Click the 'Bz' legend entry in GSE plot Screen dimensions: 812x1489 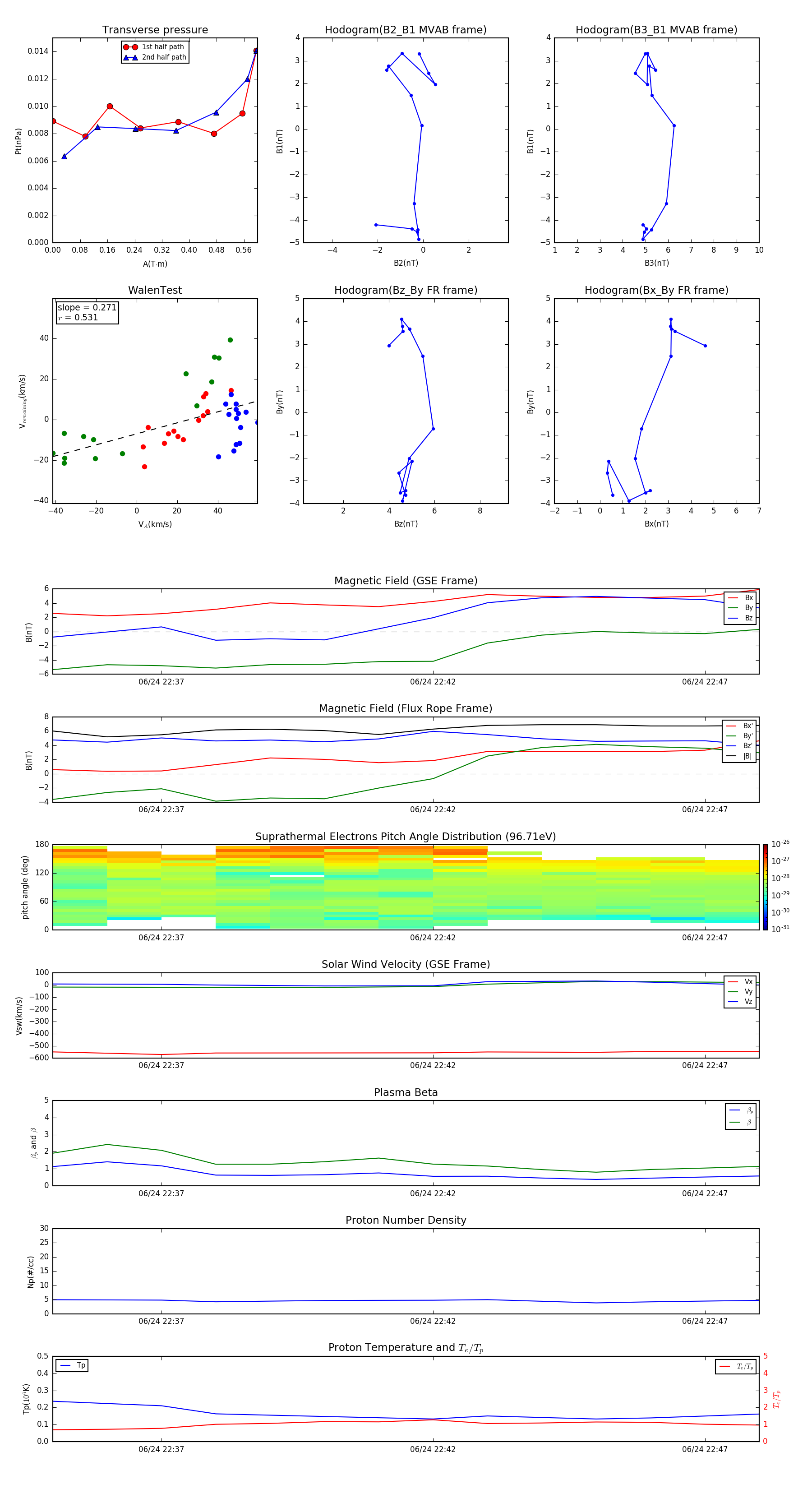[x=740, y=619]
